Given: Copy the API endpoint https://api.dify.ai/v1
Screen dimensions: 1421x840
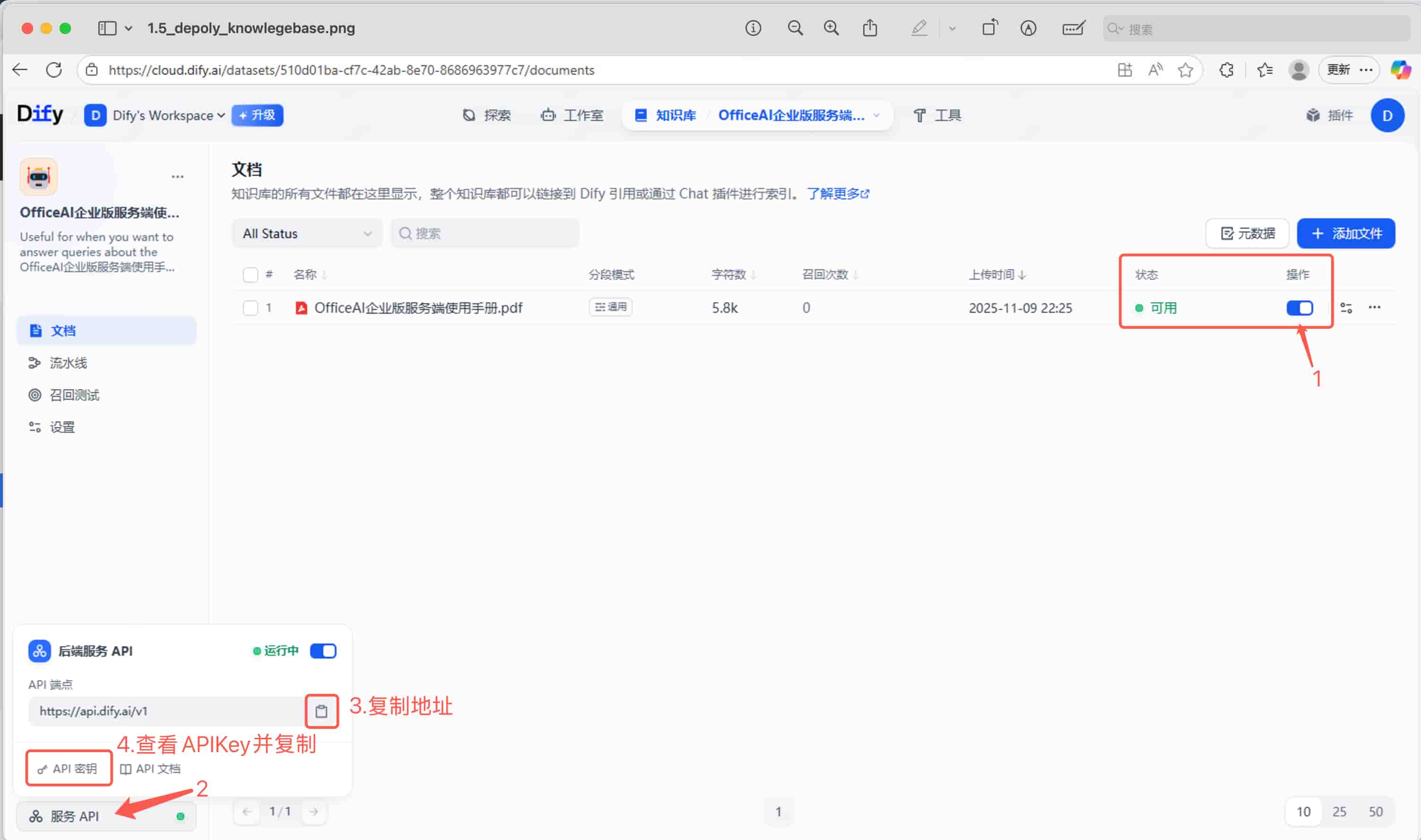Looking at the screenshot, I should (321, 711).
